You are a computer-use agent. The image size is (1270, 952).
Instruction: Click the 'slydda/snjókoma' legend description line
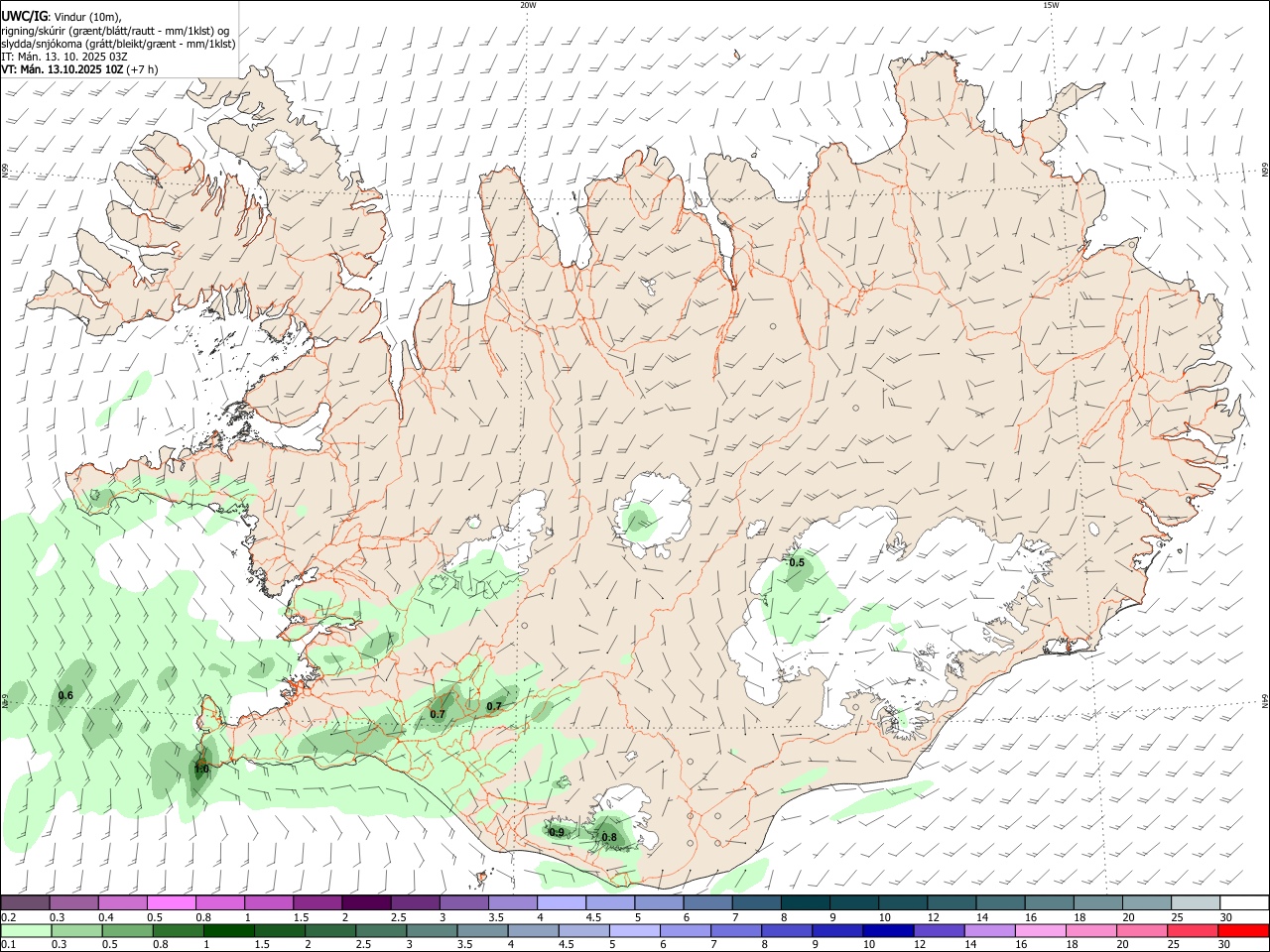pos(118,44)
